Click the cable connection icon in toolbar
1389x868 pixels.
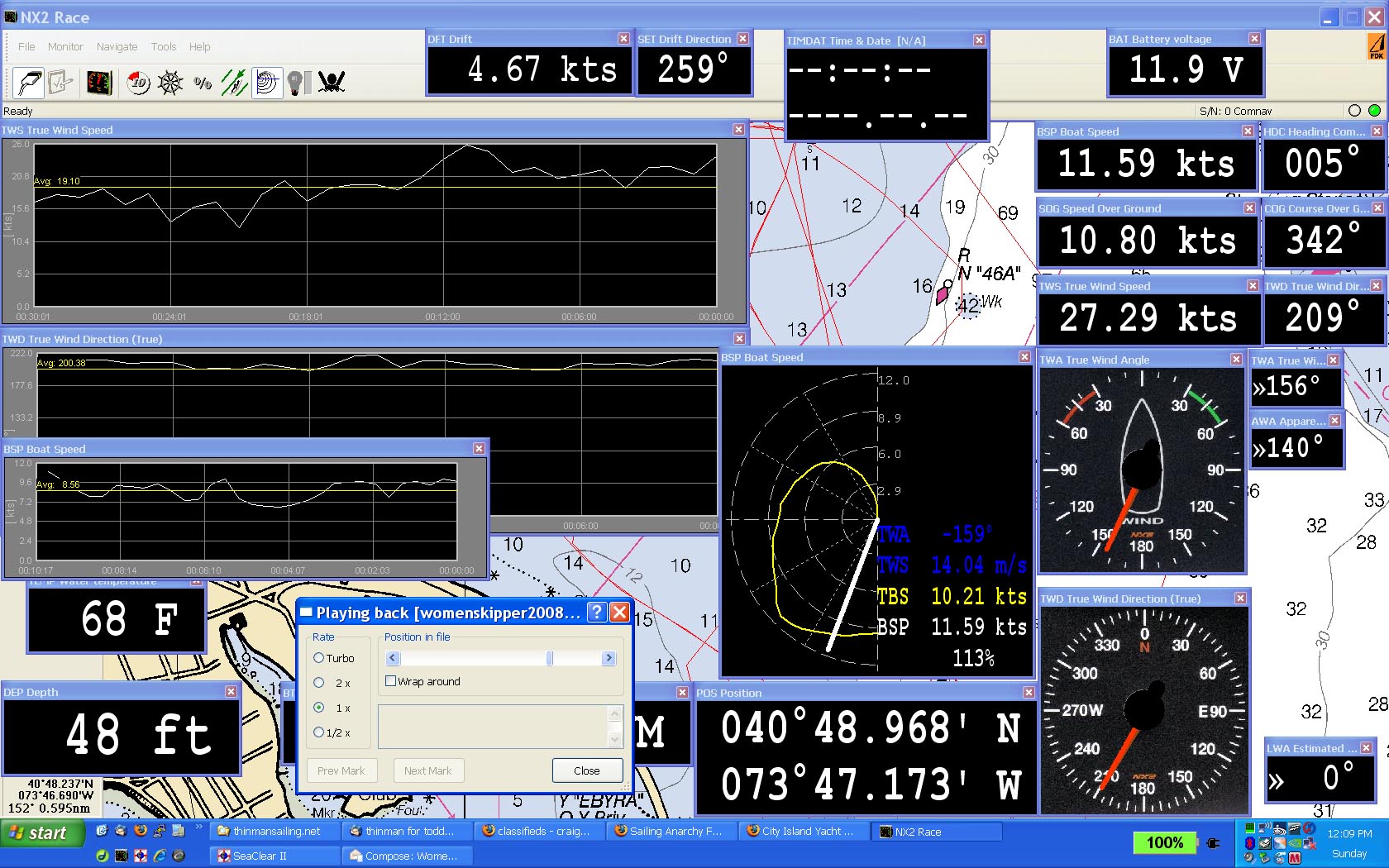(x=27, y=83)
